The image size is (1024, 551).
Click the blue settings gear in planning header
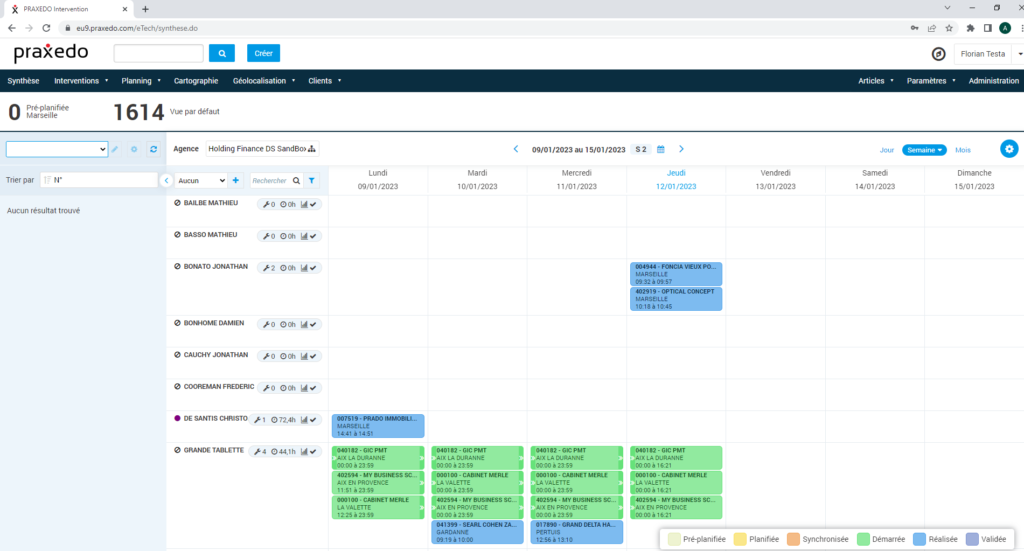click(1009, 149)
